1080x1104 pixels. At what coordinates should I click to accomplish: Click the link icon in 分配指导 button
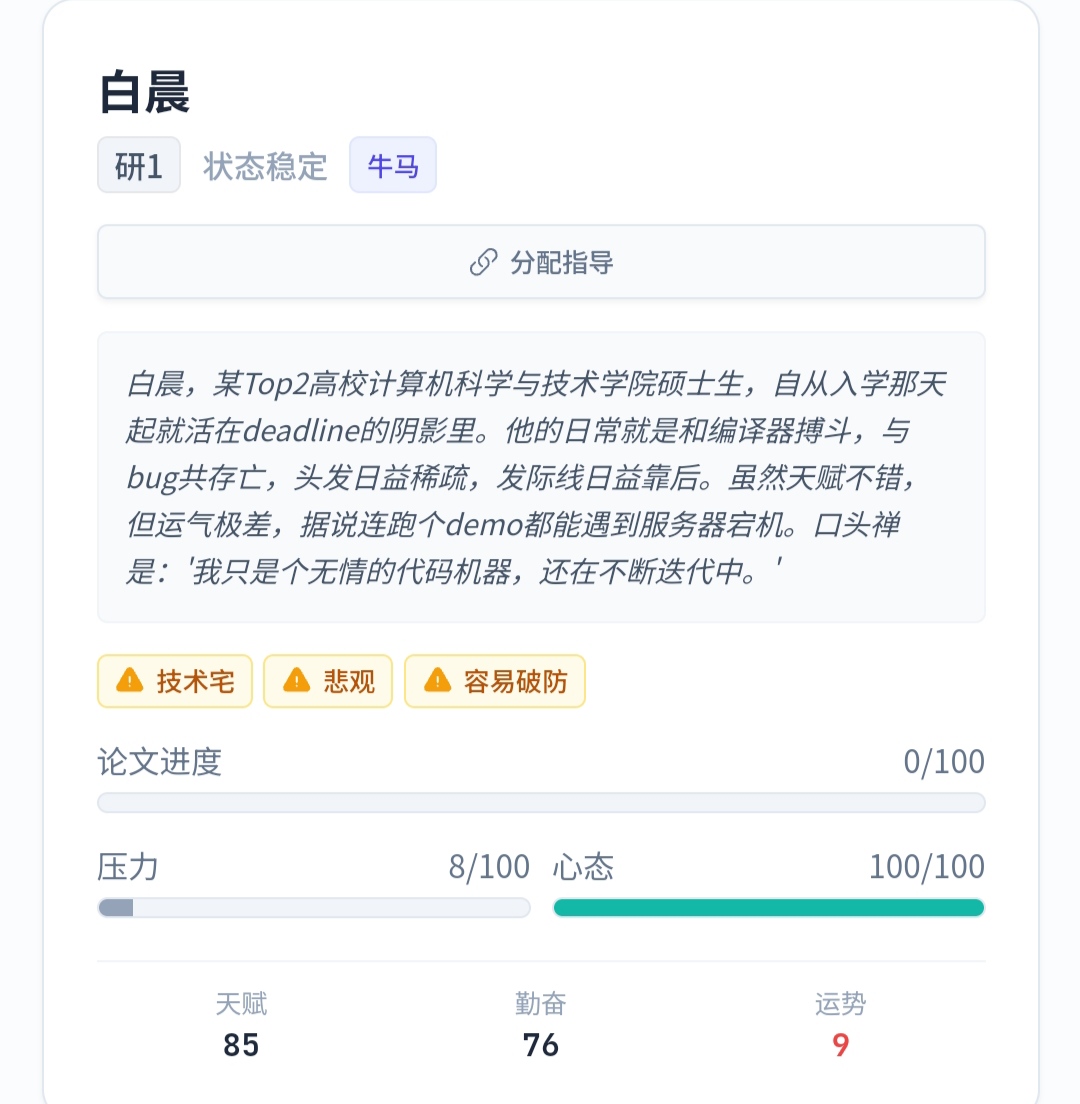483,263
